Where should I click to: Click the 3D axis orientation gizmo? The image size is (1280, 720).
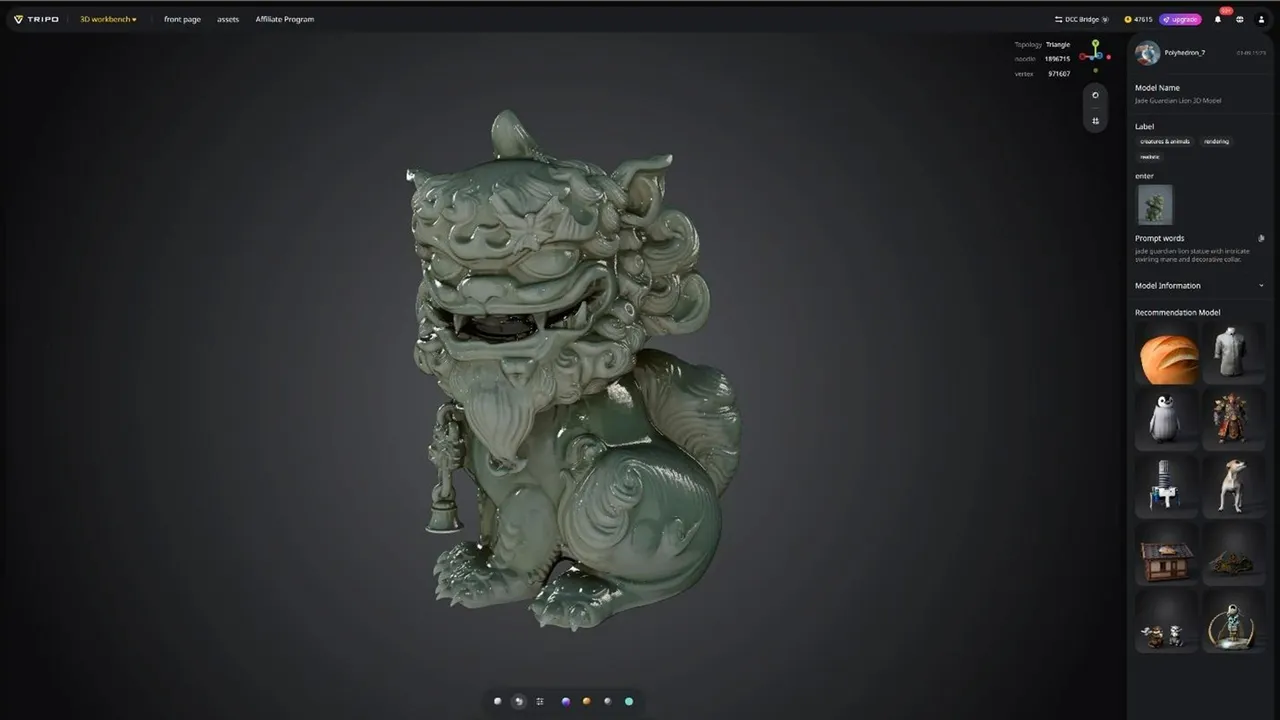point(1096,54)
